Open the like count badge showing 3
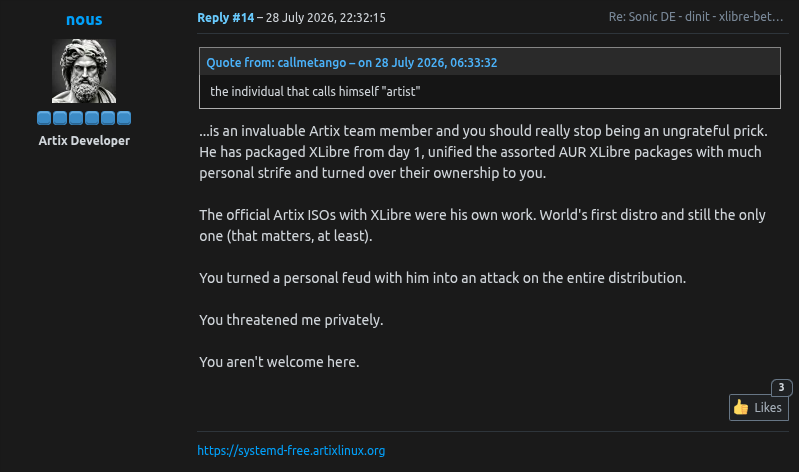This screenshot has height=472, width=799. point(781,387)
